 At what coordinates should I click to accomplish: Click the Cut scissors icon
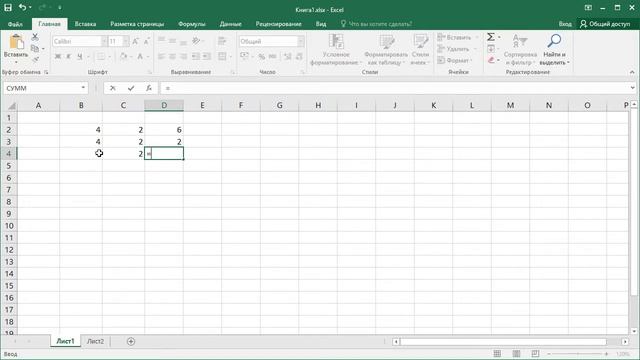pos(35,38)
